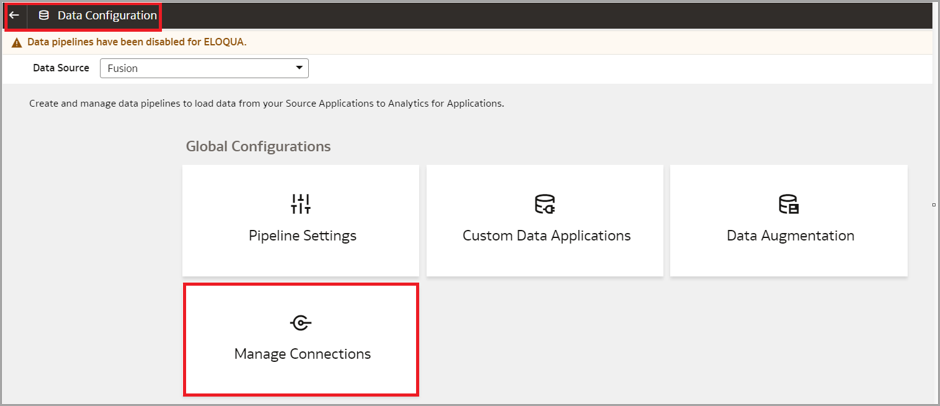
Task: Click the warning triangle icon
Action: click(x=16, y=43)
